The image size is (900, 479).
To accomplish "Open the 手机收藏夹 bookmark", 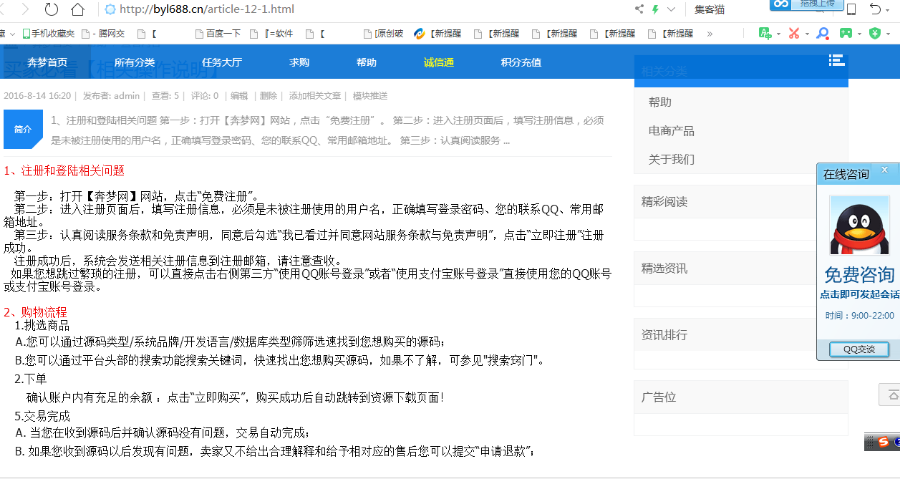I will click(x=48, y=34).
